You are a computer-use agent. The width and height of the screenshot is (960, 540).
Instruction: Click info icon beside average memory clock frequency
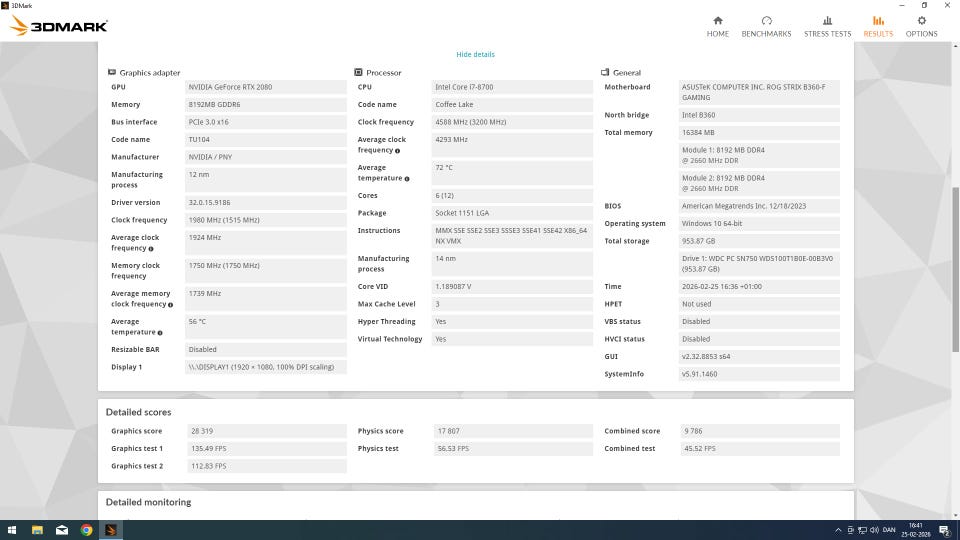click(x=171, y=304)
